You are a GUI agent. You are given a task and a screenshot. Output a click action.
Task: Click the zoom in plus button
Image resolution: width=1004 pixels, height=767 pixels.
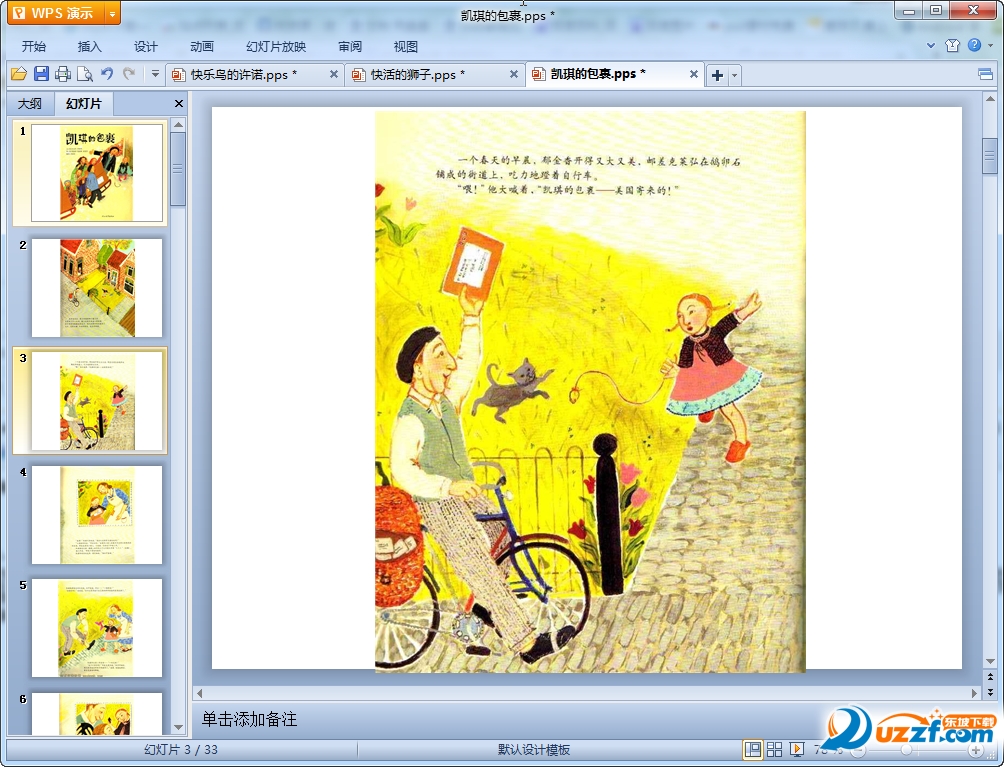coord(976,750)
